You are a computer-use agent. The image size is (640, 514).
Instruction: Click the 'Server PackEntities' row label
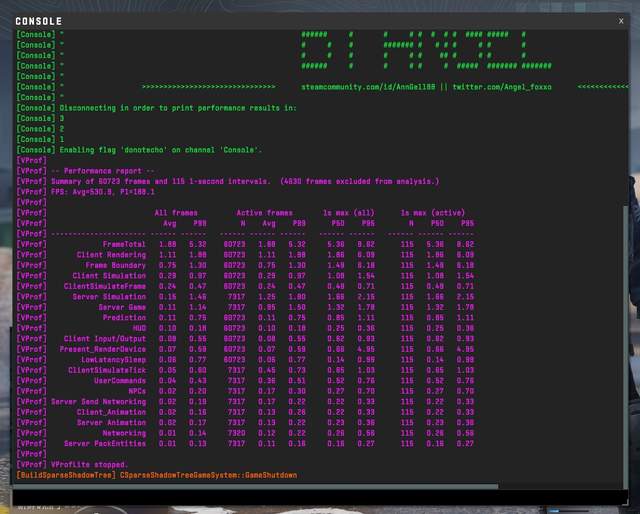pyautogui.click(x=105, y=443)
